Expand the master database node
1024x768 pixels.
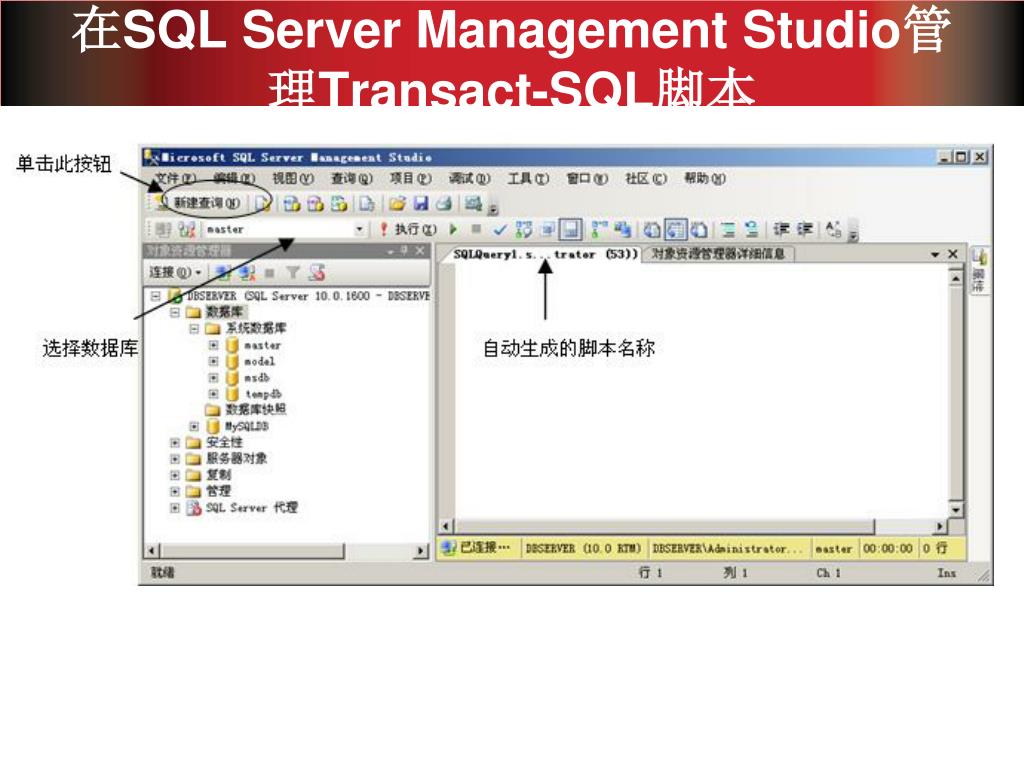[214, 345]
